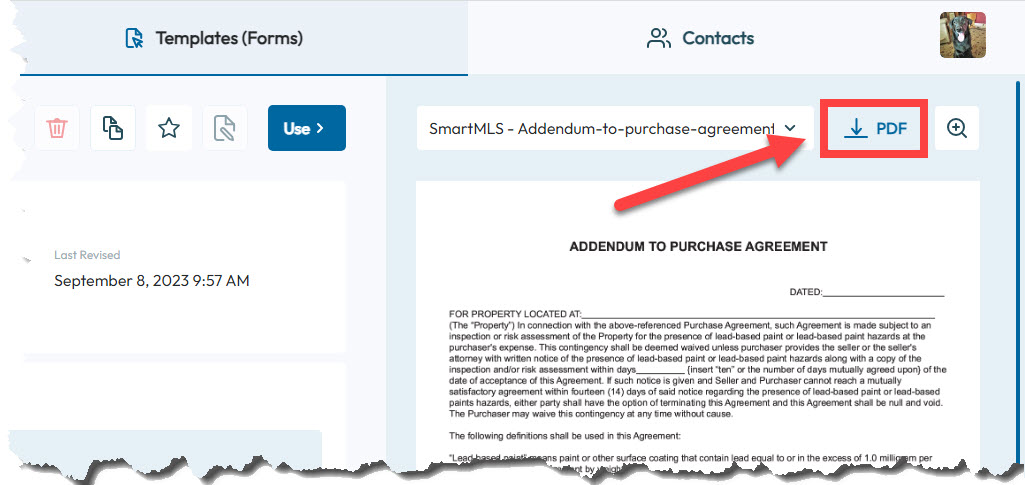Image resolution: width=1025 pixels, height=485 pixels.
Task: Click the Contacts people icon
Action: tap(659, 38)
